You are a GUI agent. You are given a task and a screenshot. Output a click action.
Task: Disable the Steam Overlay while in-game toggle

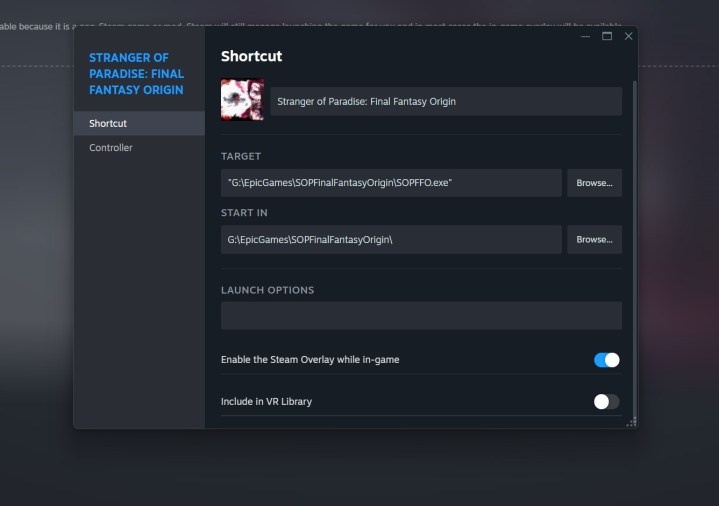click(606, 360)
